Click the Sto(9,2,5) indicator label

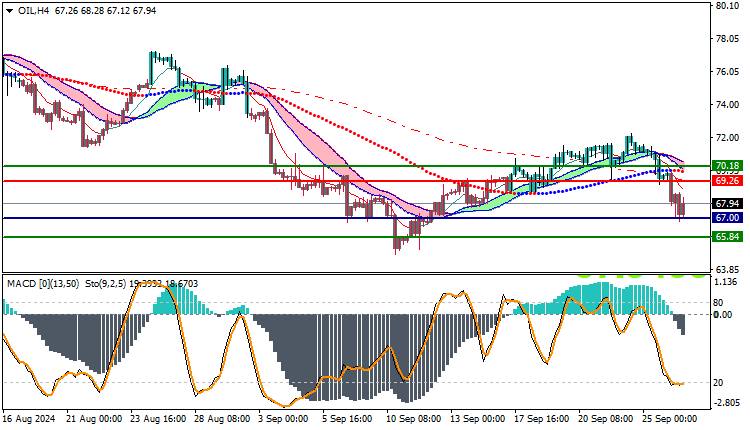coord(106,284)
